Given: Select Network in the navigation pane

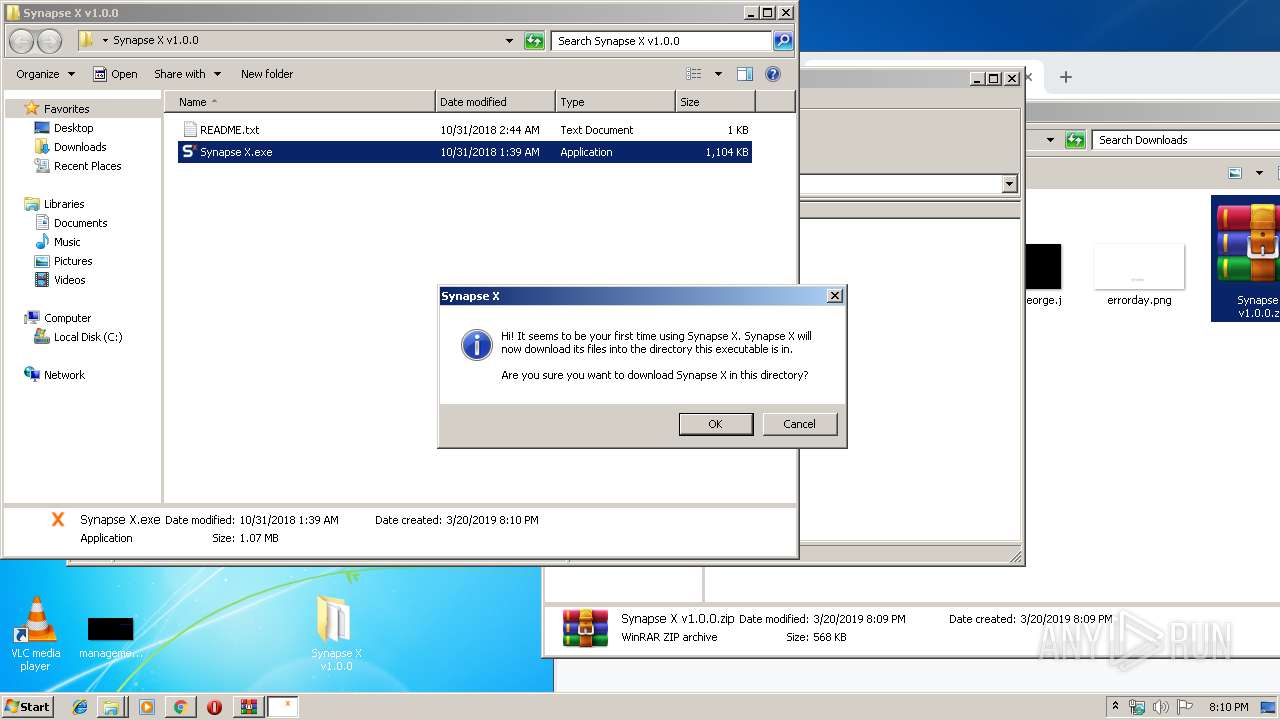Looking at the screenshot, I should pyautogui.click(x=64, y=375).
